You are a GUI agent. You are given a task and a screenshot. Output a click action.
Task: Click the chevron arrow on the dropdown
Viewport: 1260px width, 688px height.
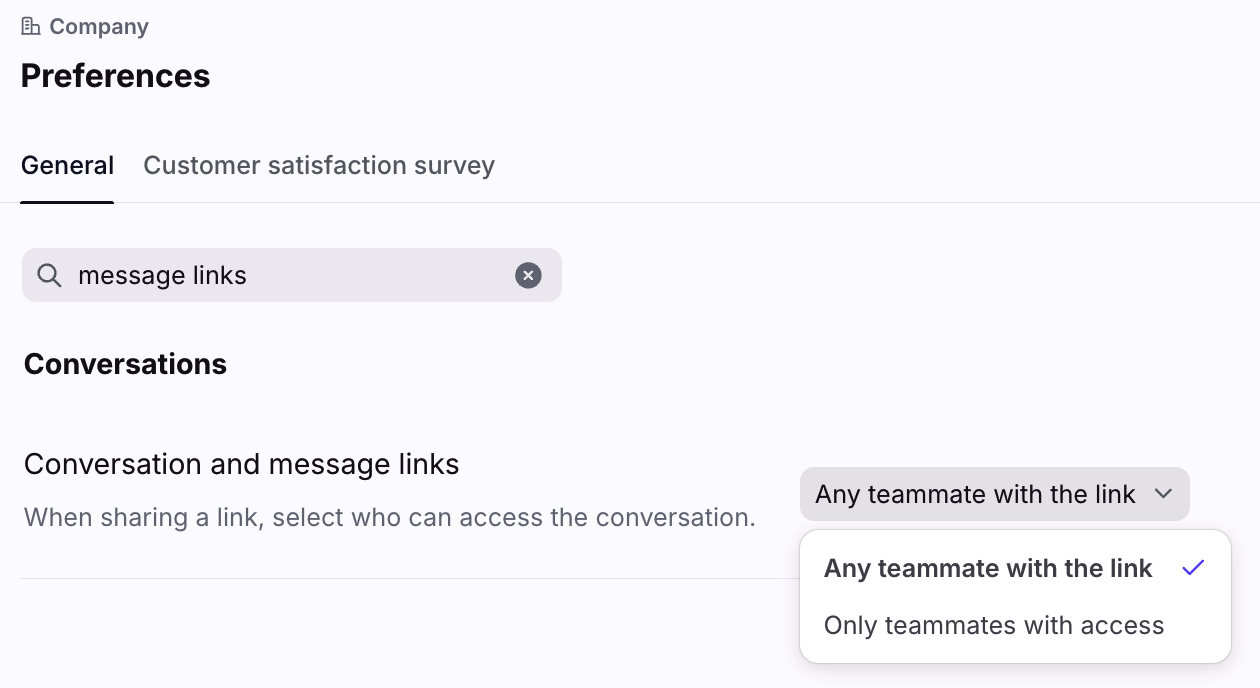point(1163,494)
